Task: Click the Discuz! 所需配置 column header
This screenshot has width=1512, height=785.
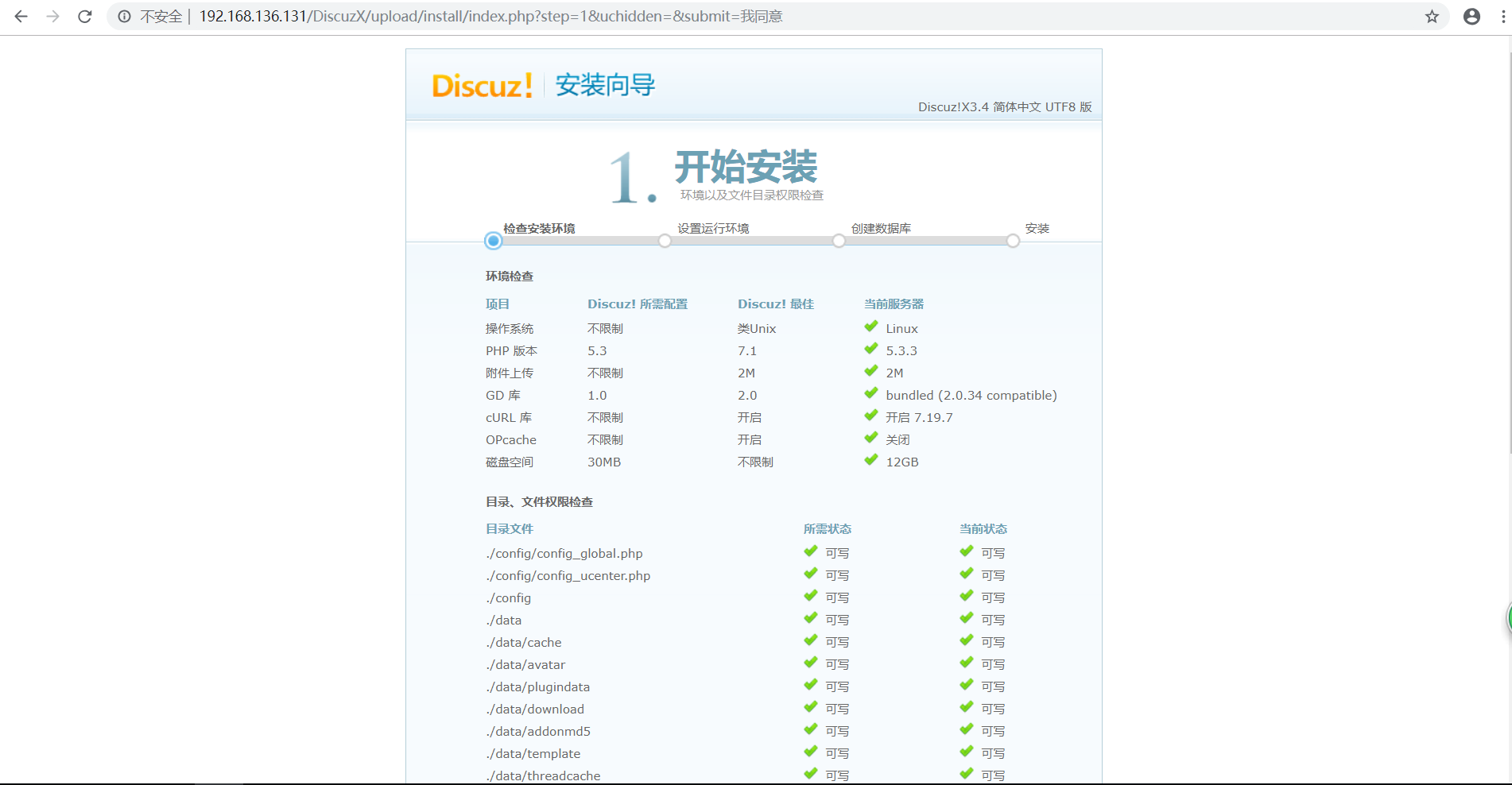Action: (638, 304)
